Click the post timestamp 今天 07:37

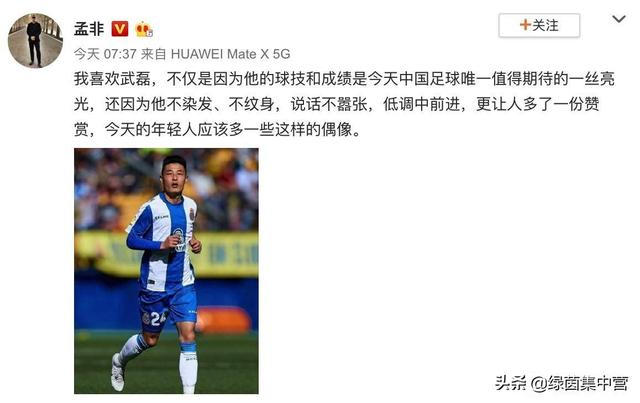(105, 54)
